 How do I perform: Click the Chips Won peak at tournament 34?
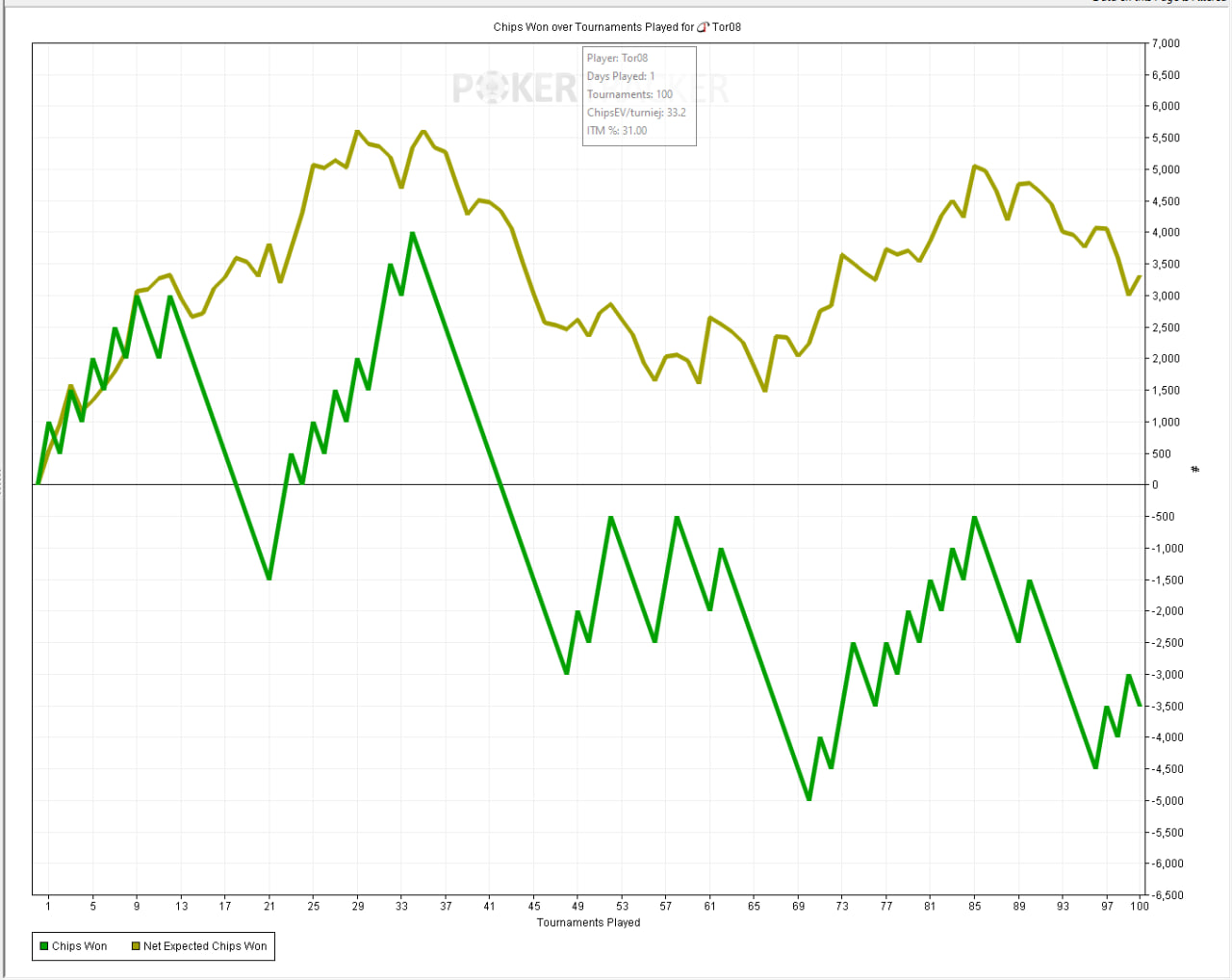tap(412, 233)
